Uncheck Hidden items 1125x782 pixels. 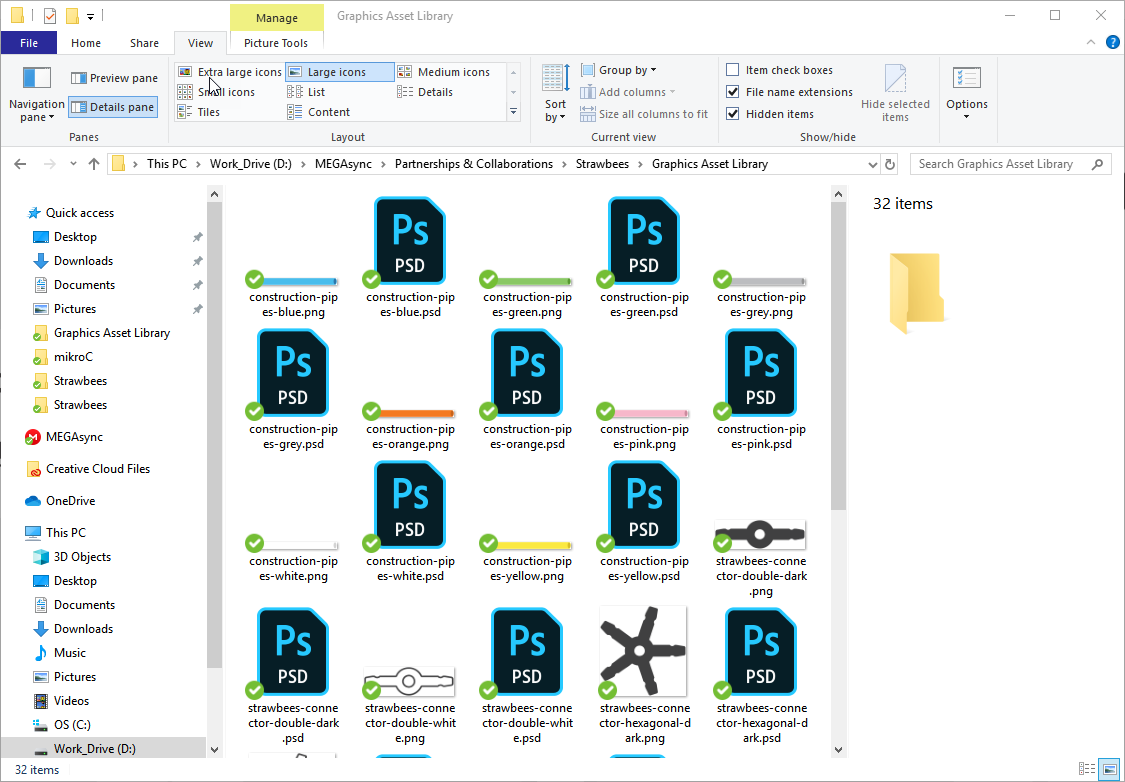coord(733,113)
